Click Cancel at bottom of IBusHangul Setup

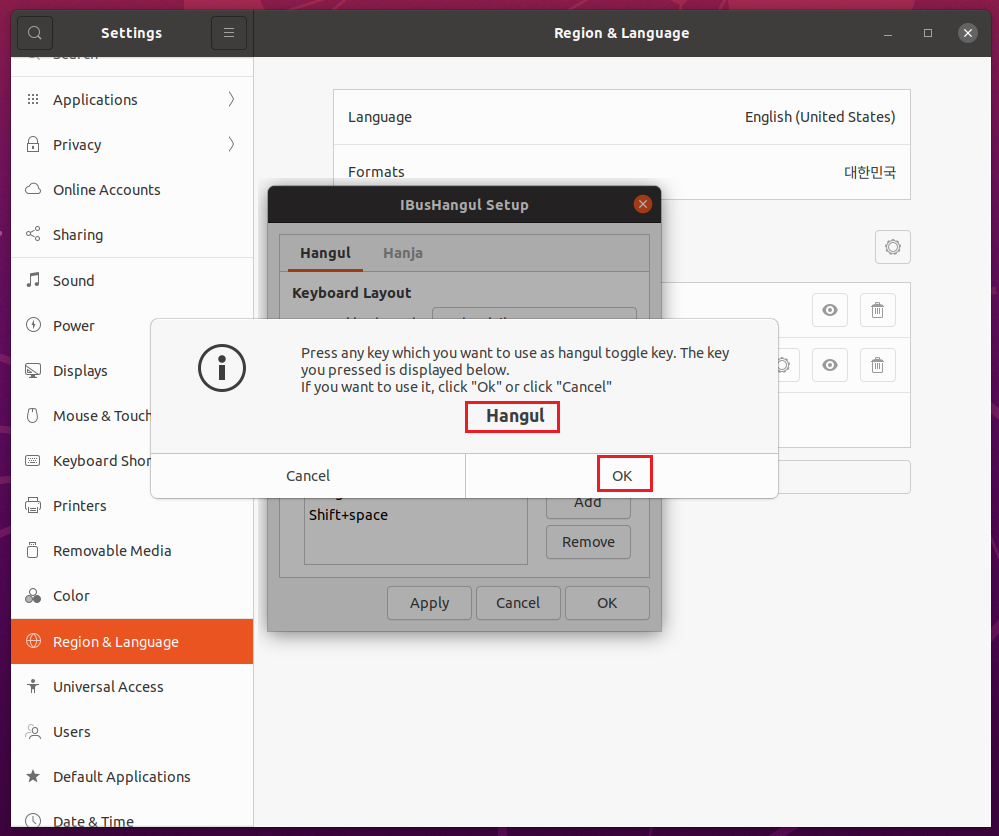(518, 603)
